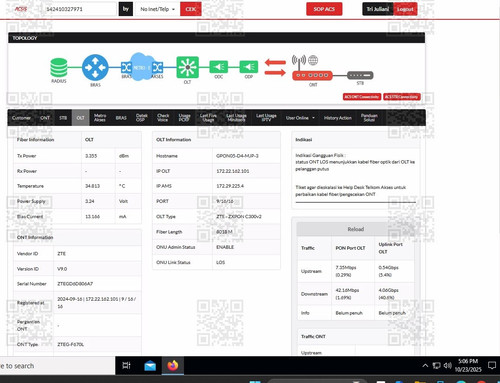The height and width of the screenshot is (383, 500).
Task: Open the Last Five Usage tab
Action: coord(208,118)
